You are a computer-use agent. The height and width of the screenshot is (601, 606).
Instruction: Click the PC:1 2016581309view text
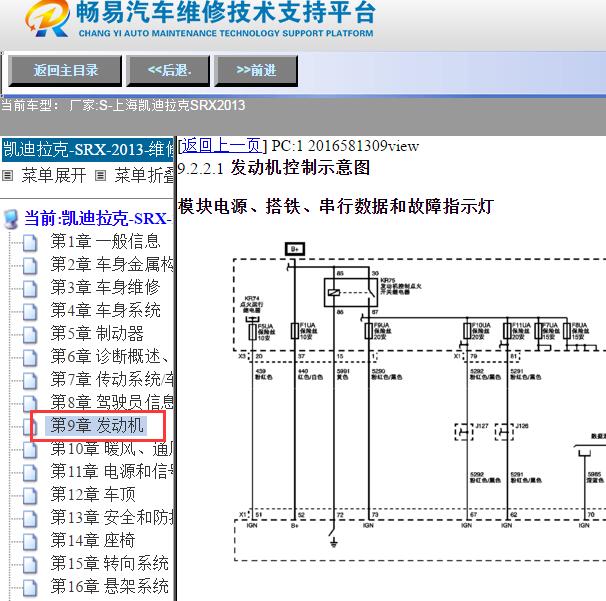345,146
